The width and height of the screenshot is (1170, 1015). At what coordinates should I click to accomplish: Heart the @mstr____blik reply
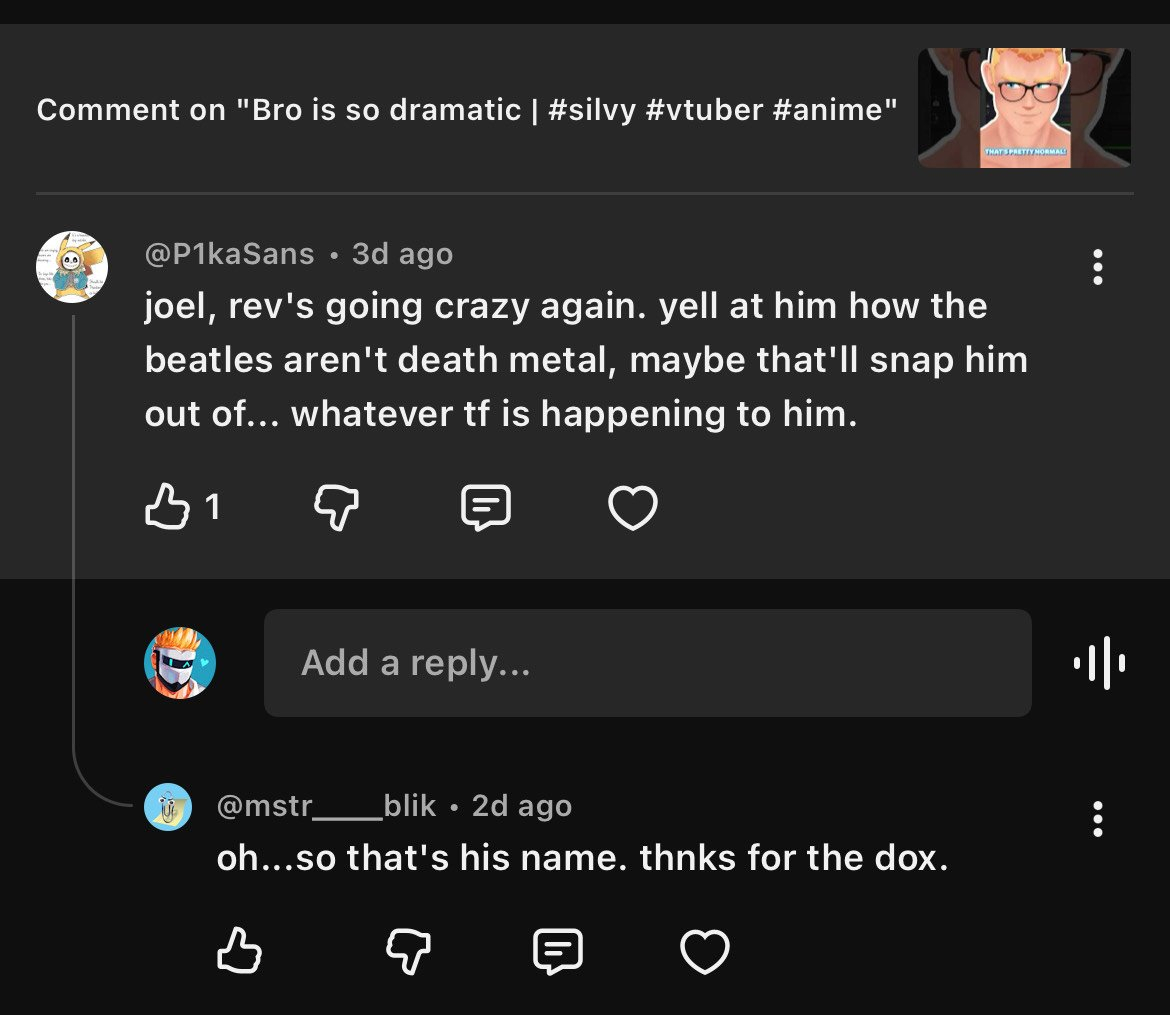pyautogui.click(x=705, y=951)
